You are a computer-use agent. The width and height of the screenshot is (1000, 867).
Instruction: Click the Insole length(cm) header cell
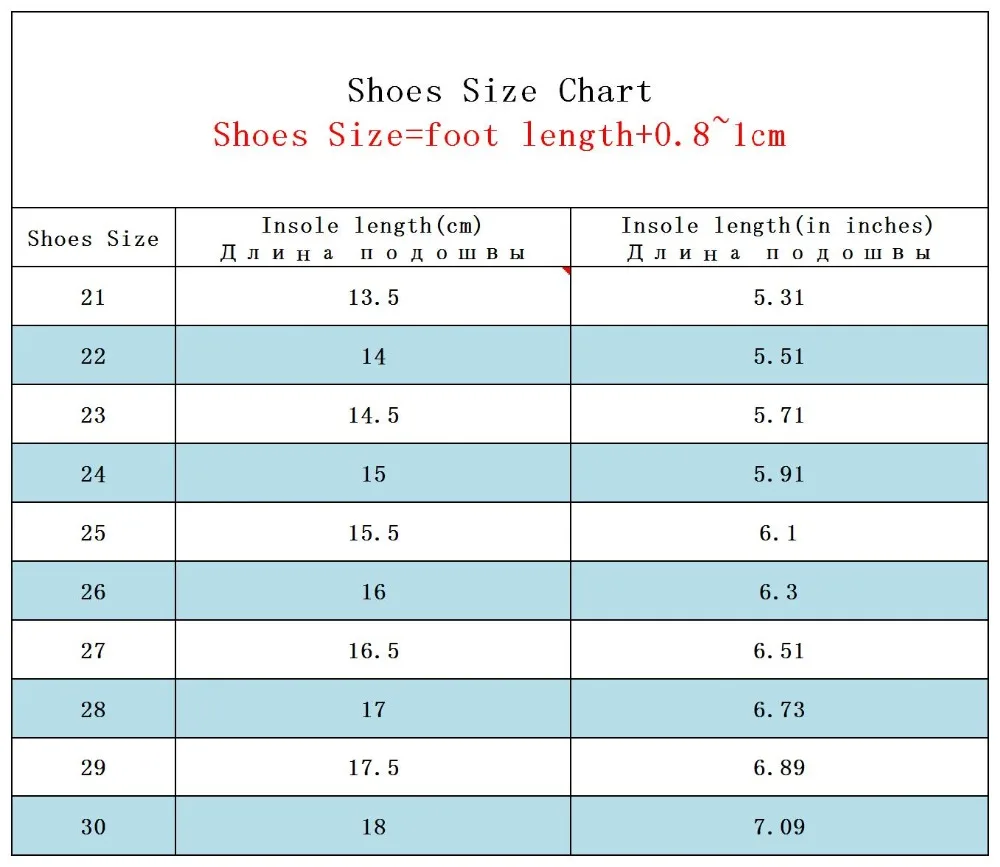[x=373, y=237]
